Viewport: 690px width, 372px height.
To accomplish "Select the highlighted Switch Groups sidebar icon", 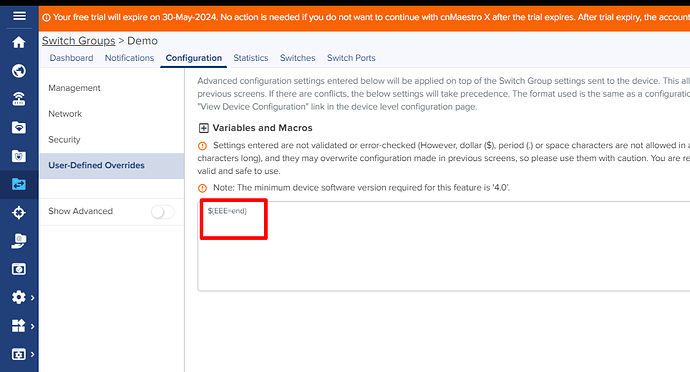I will [x=19, y=184].
